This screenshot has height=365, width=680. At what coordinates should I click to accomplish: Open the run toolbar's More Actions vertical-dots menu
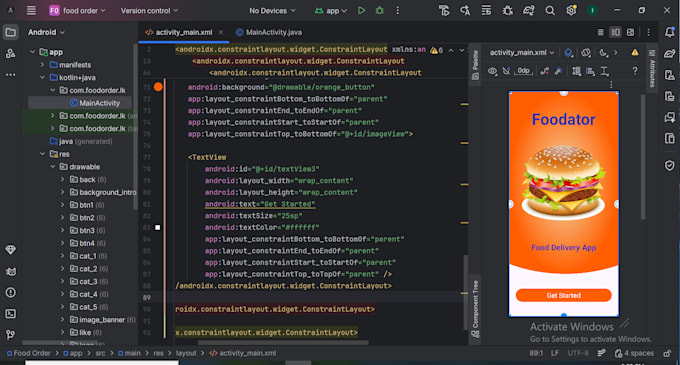(397, 10)
